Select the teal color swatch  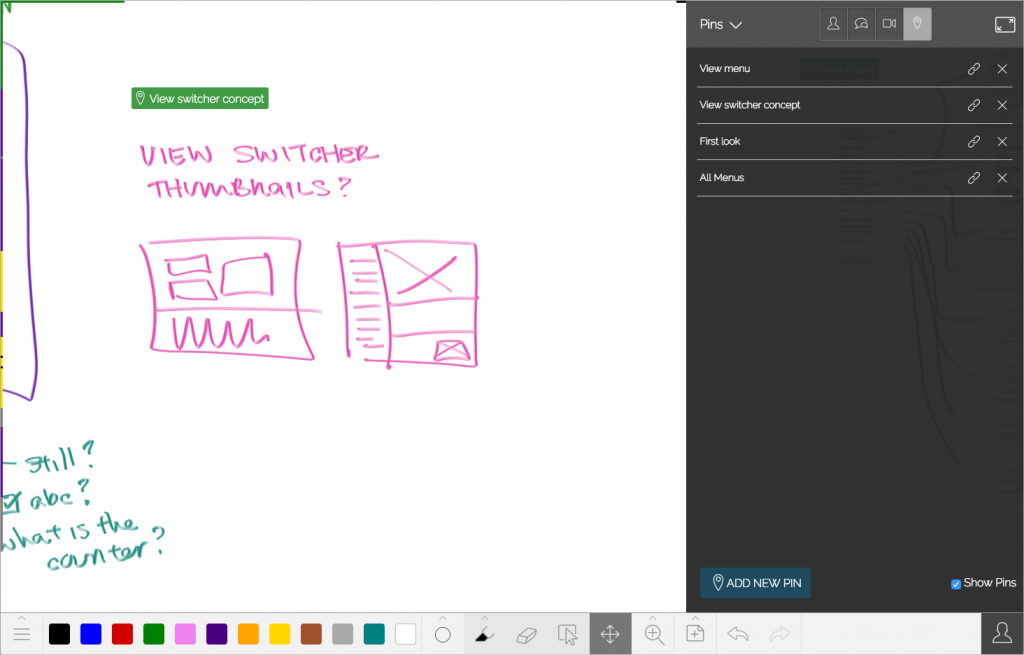click(373, 634)
